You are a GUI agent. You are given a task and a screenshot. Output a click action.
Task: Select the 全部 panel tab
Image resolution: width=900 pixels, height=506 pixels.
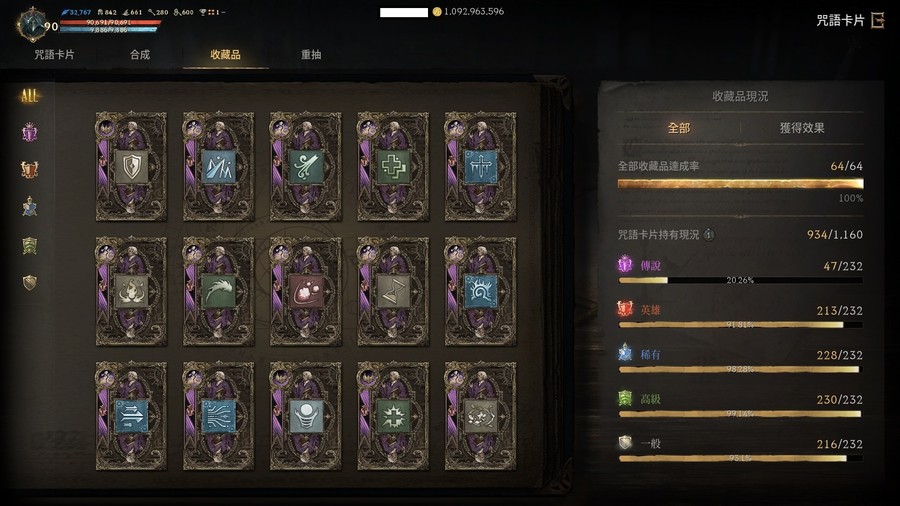point(678,128)
